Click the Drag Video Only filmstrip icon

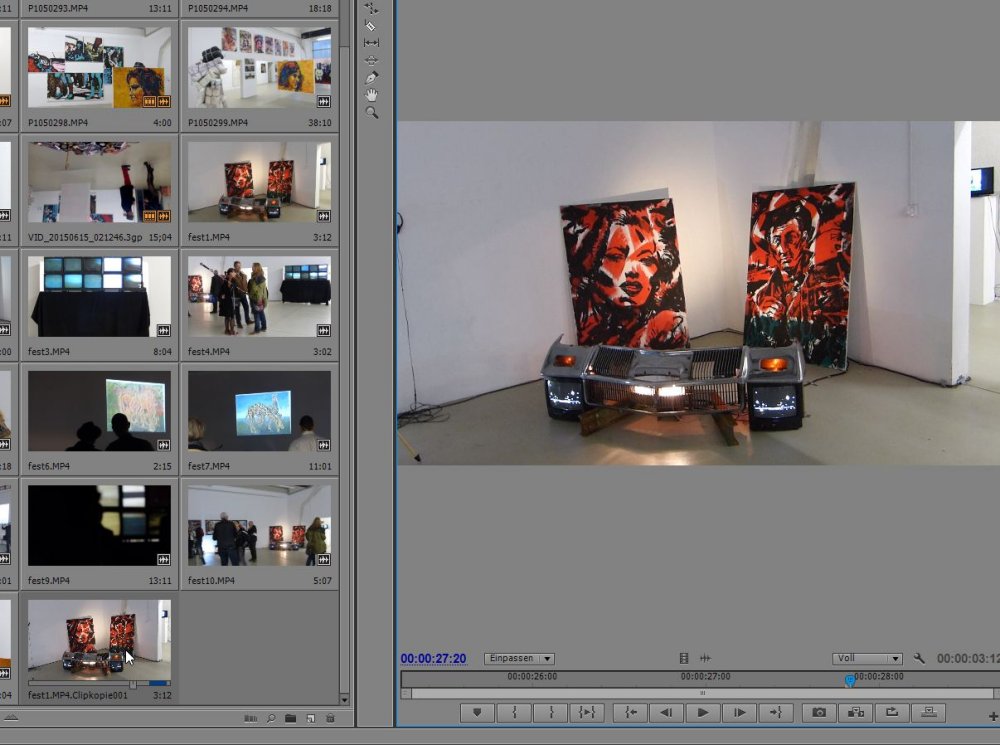684,658
